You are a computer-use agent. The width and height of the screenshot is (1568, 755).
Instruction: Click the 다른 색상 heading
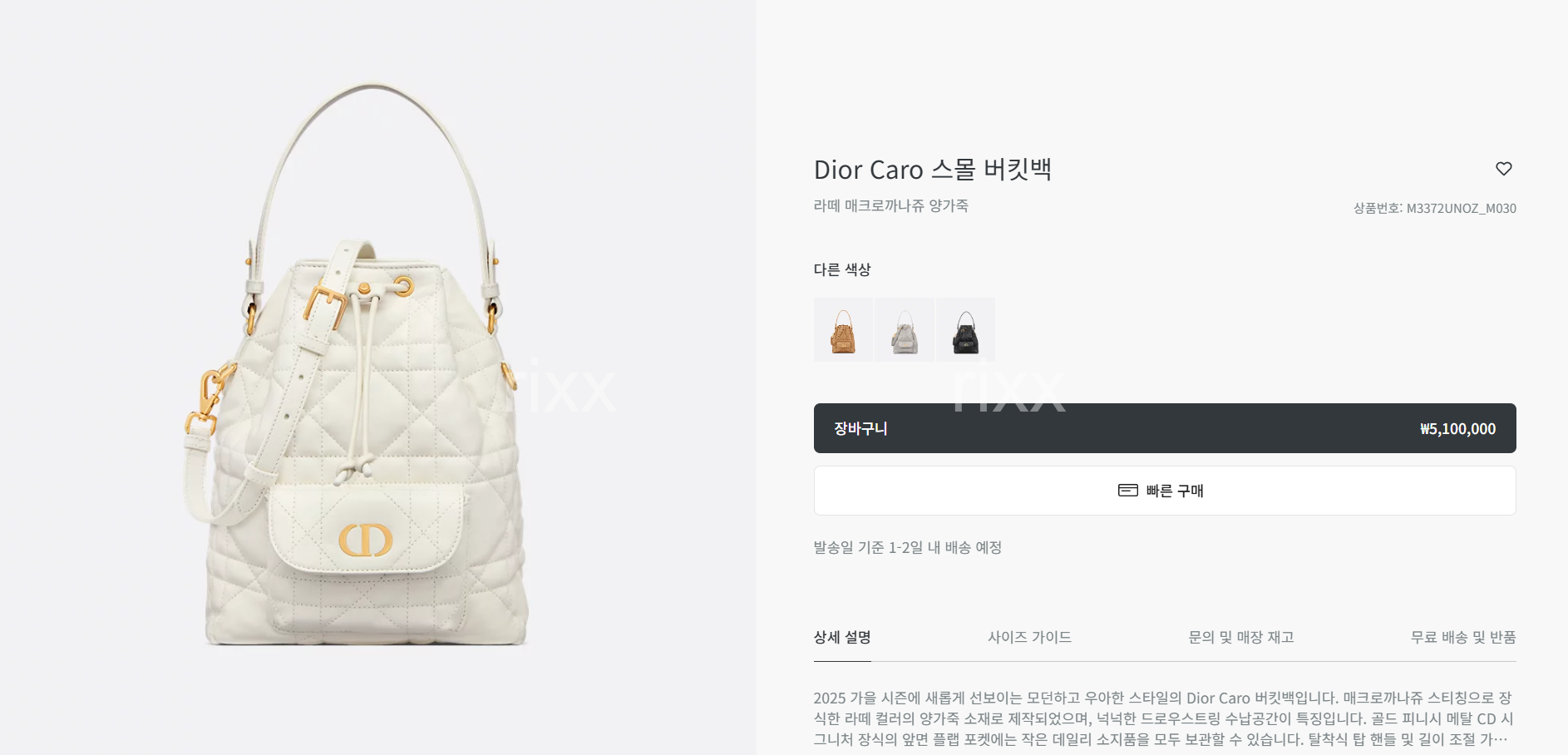[842, 269]
